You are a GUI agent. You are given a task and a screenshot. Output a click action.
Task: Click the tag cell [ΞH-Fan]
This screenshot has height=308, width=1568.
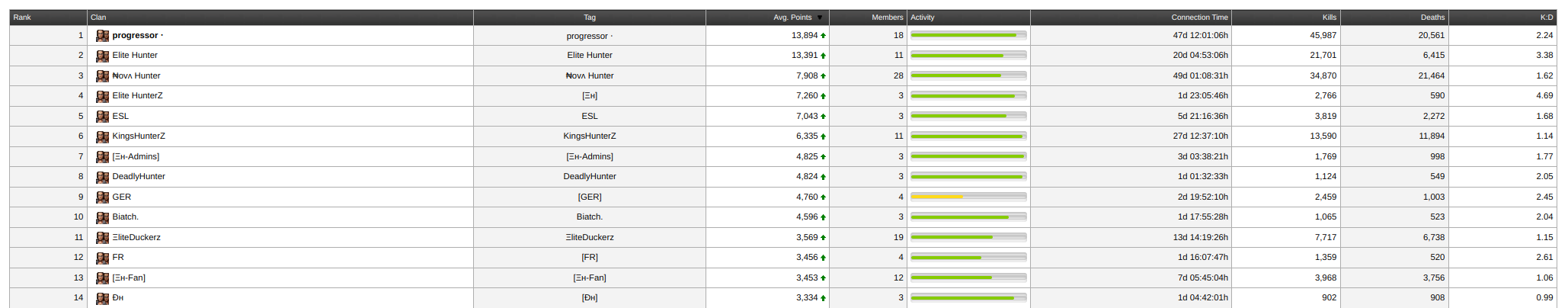(590, 278)
